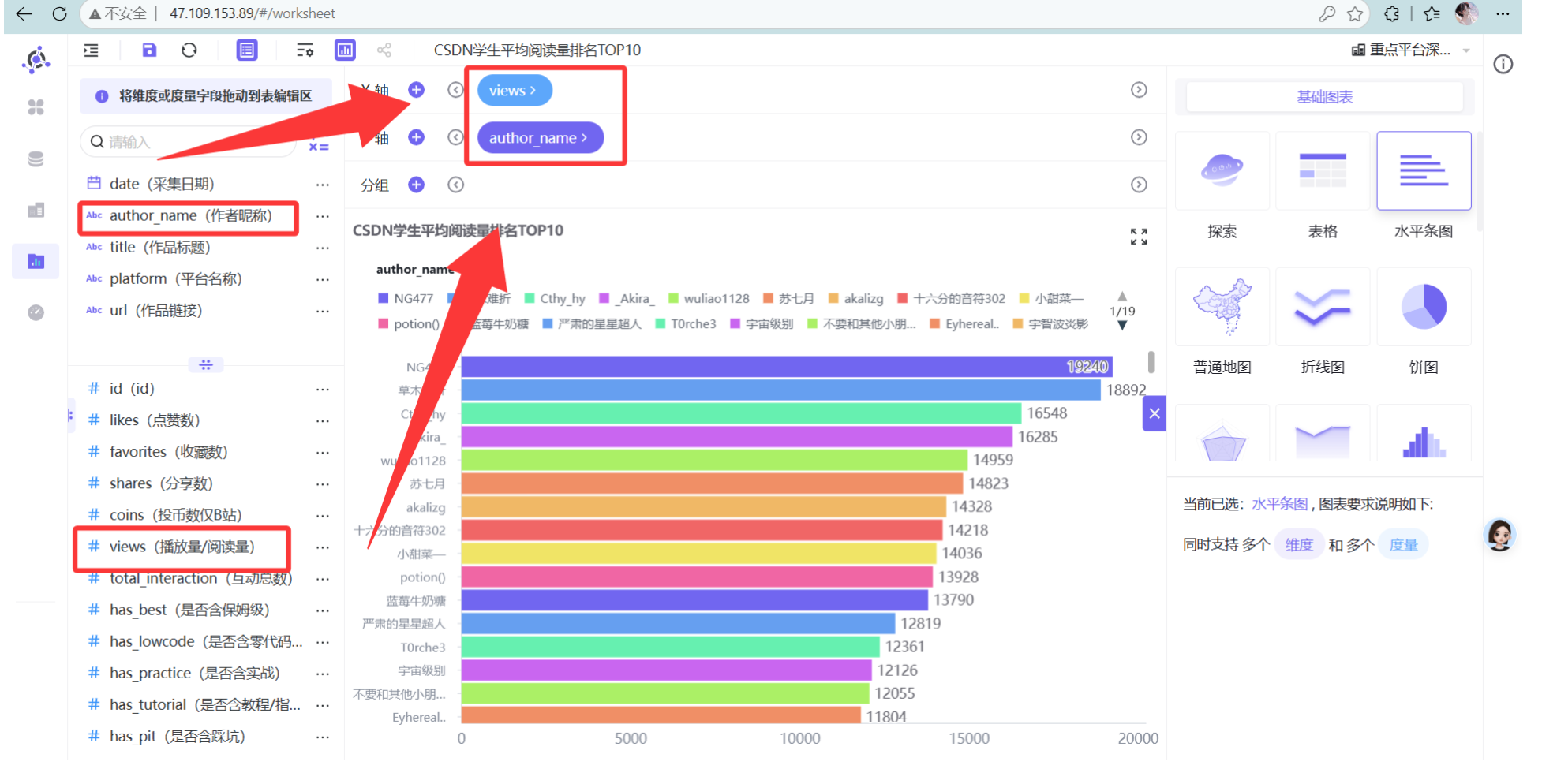Toggle the wuliao1128 legend item
Viewport: 1542px width, 784px height.
point(709,299)
